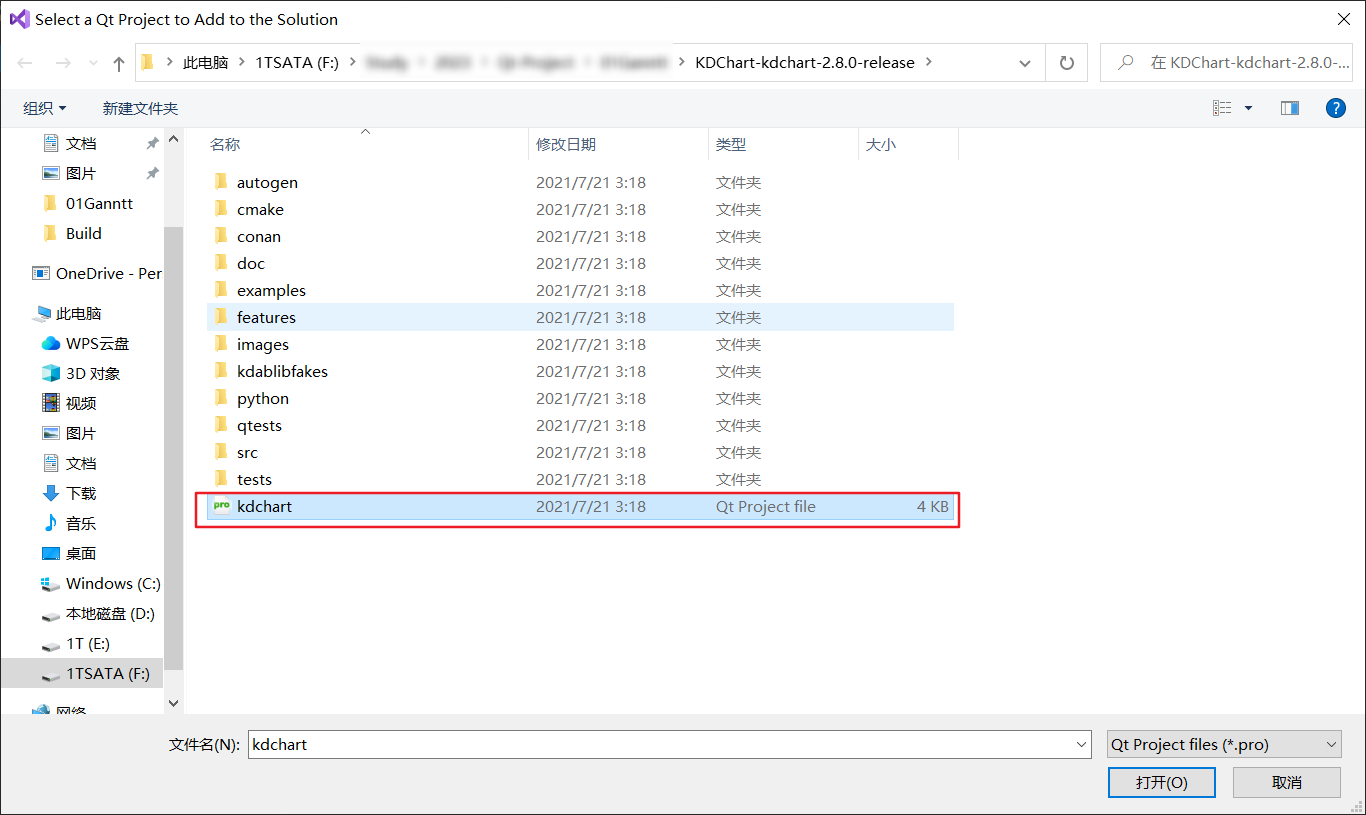The height and width of the screenshot is (815, 1366).
Task: Click the 取消 button
Action: (x=1287, y=782)
